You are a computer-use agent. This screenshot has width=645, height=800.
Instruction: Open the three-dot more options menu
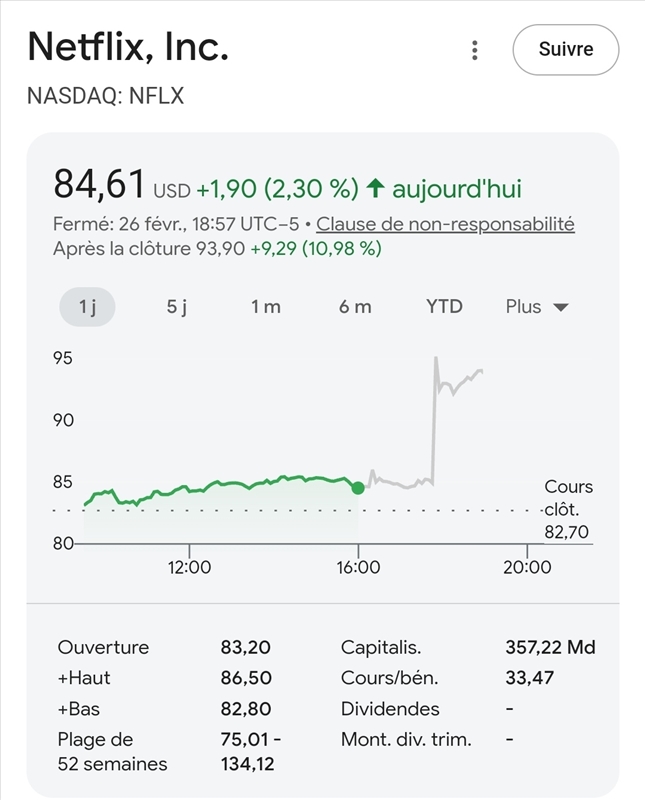pos(475,50)
